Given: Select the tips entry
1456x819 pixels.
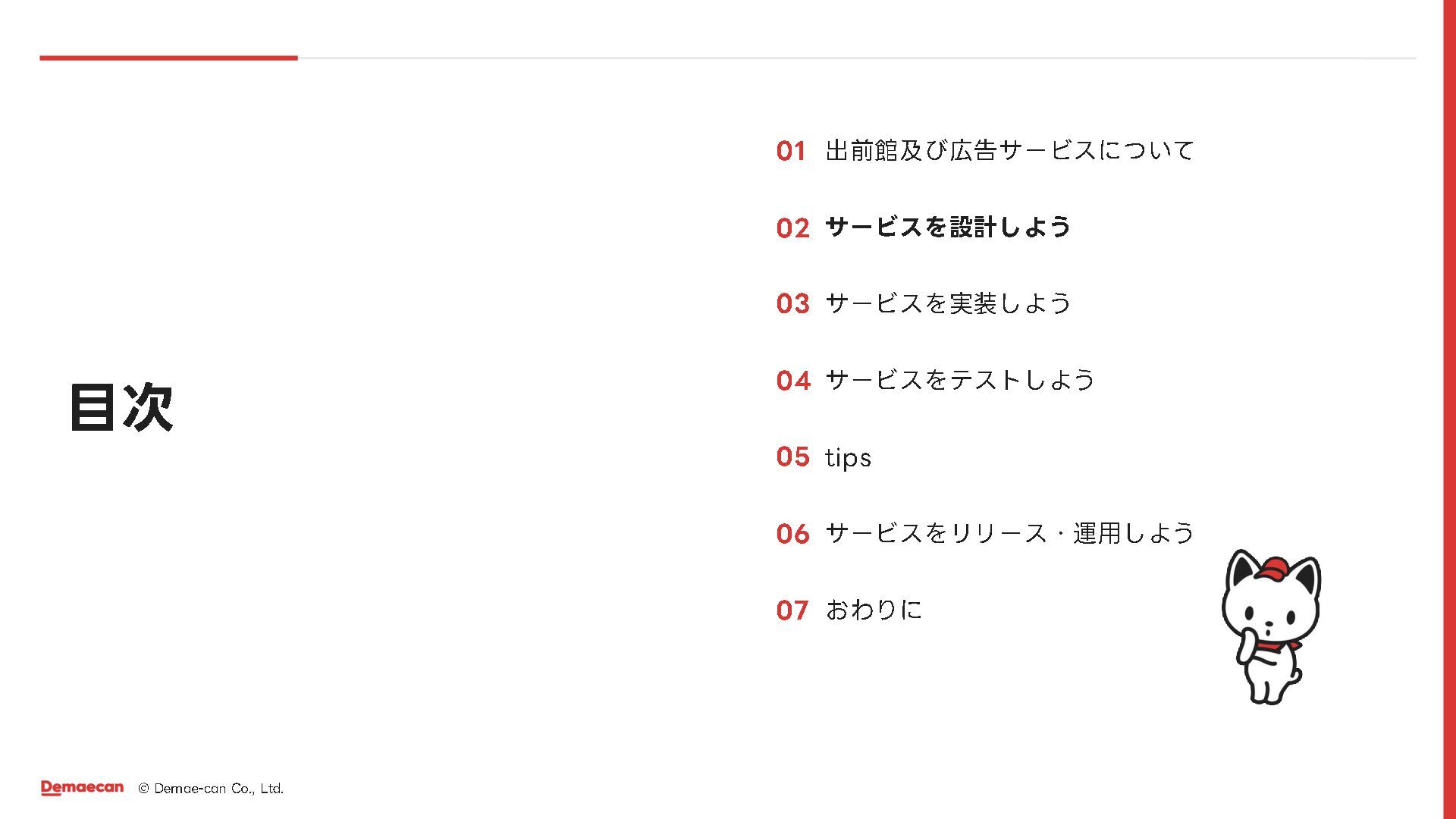Looking at the screenshot, I should coord(848,457).
